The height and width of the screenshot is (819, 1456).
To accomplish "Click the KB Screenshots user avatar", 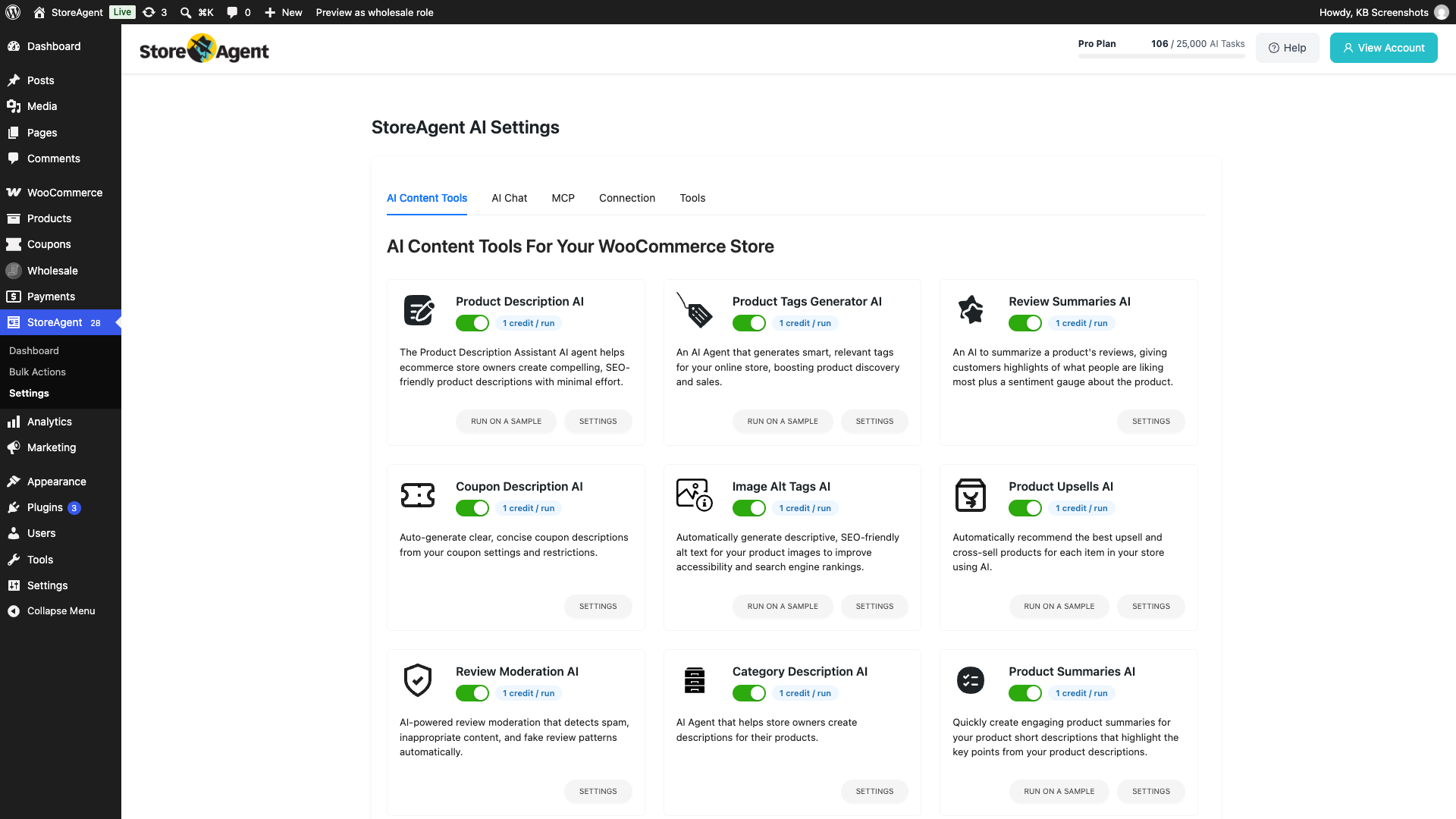I will pos(1442,12).
